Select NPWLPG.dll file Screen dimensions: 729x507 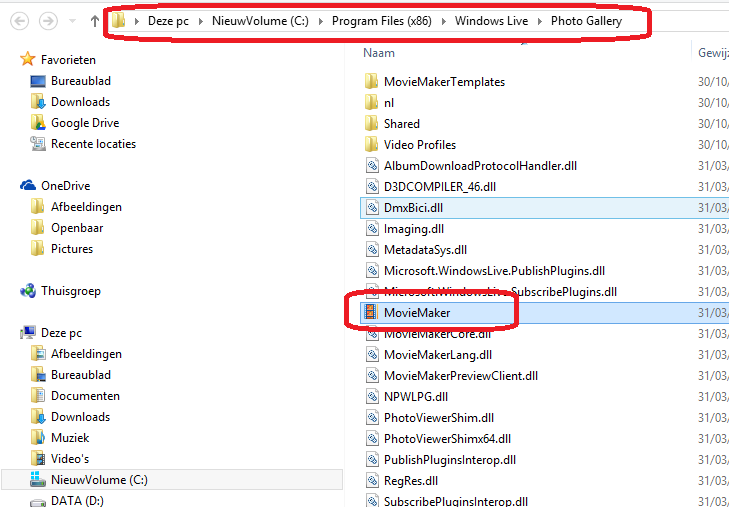tap(416, 396)
